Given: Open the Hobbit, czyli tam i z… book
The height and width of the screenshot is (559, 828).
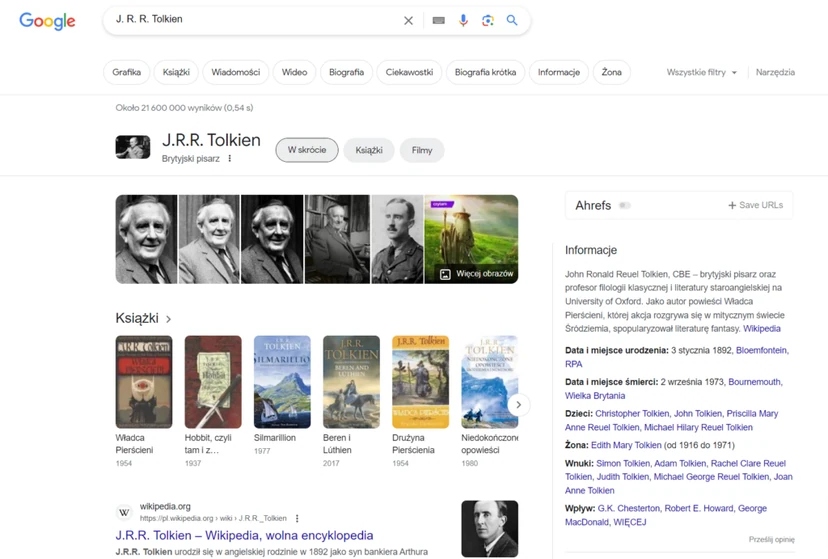Looking at the screenshot, I should pos(213,382).
